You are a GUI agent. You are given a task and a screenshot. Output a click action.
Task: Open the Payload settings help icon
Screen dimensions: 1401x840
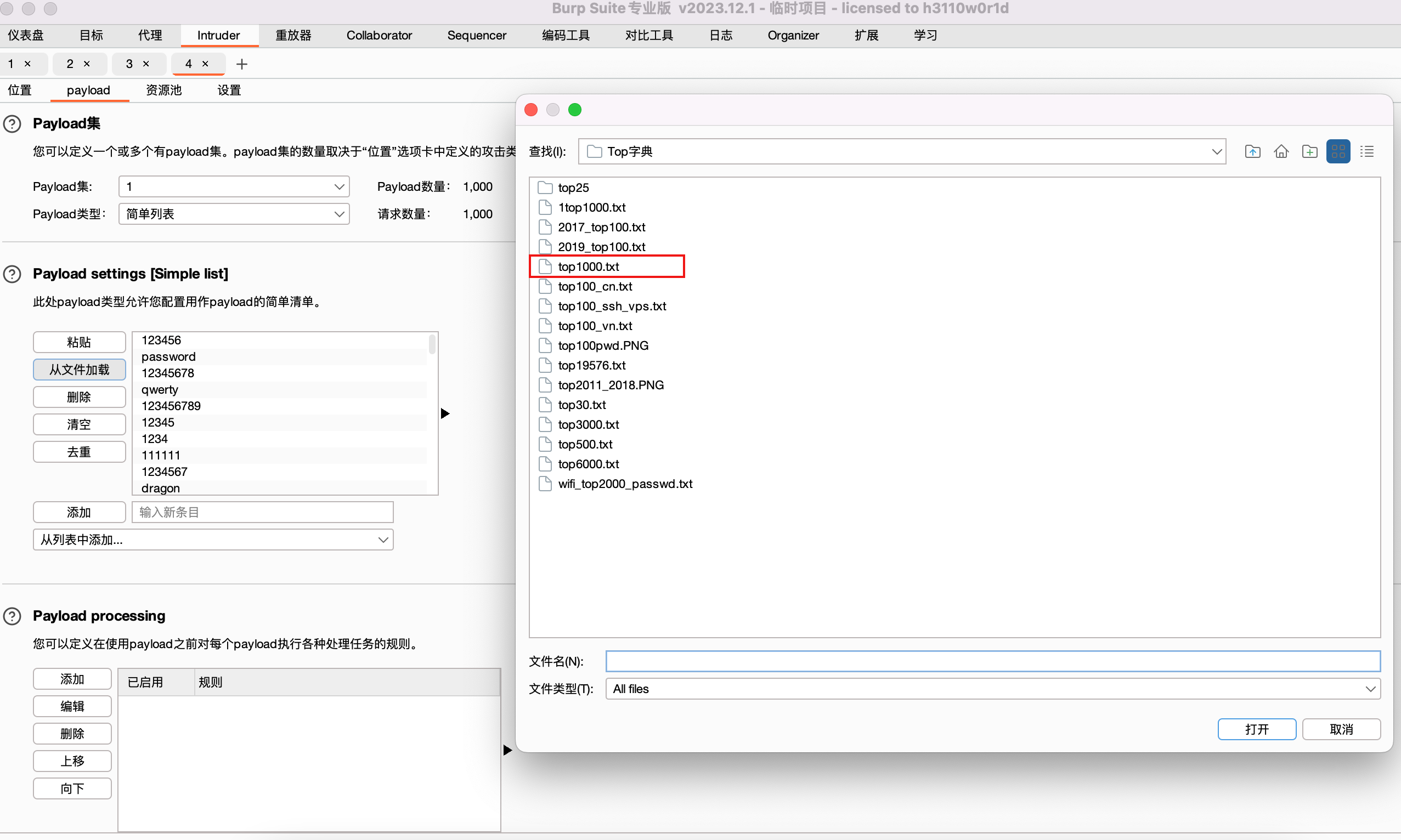[12, 274]
